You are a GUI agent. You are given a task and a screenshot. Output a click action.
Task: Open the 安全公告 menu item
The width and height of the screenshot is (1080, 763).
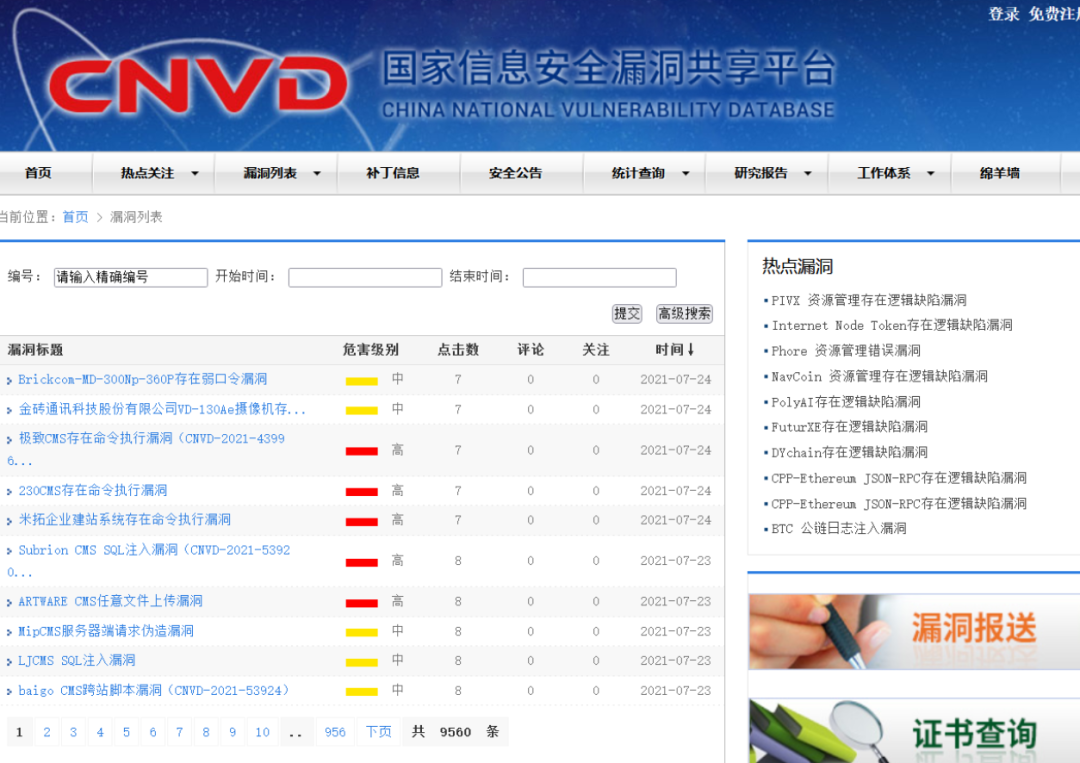pyautogui.click(x=515, y=173)
